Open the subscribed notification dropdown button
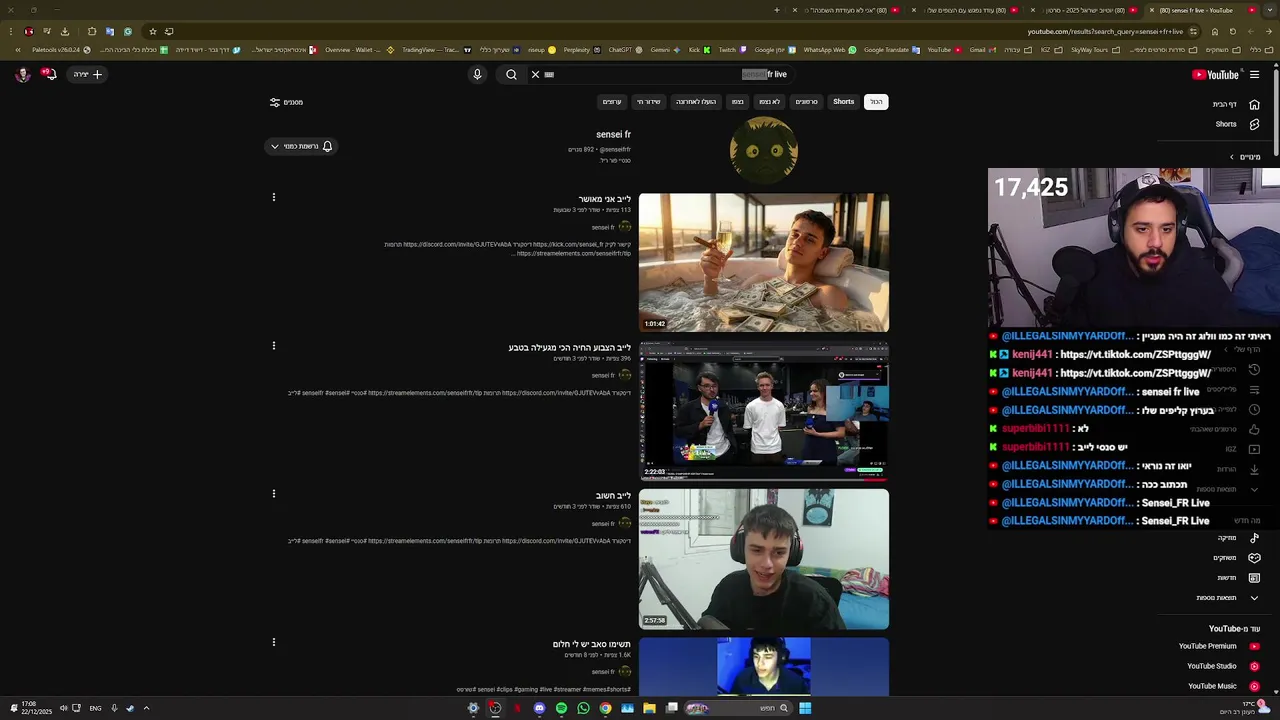Viewport: 1280px width, 720px height. 301,146
